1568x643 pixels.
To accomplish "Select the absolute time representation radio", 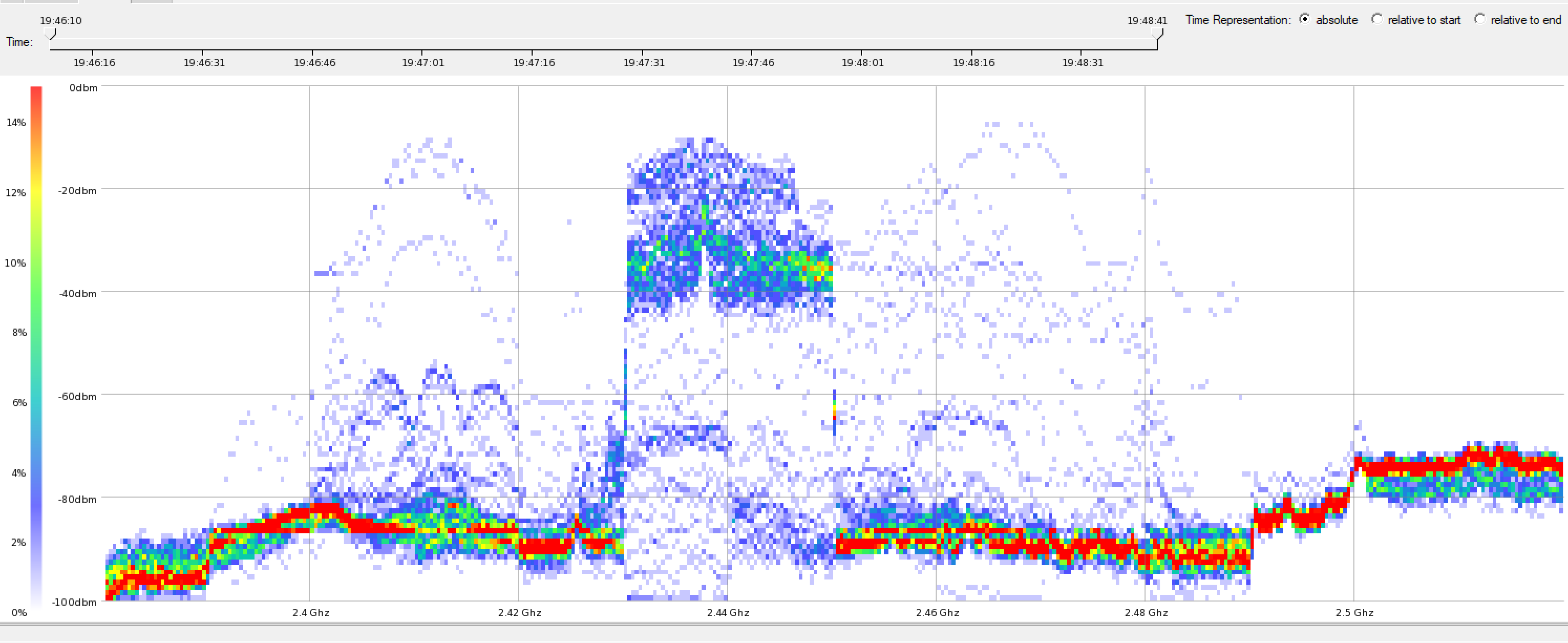I will tap(1304, 19).
